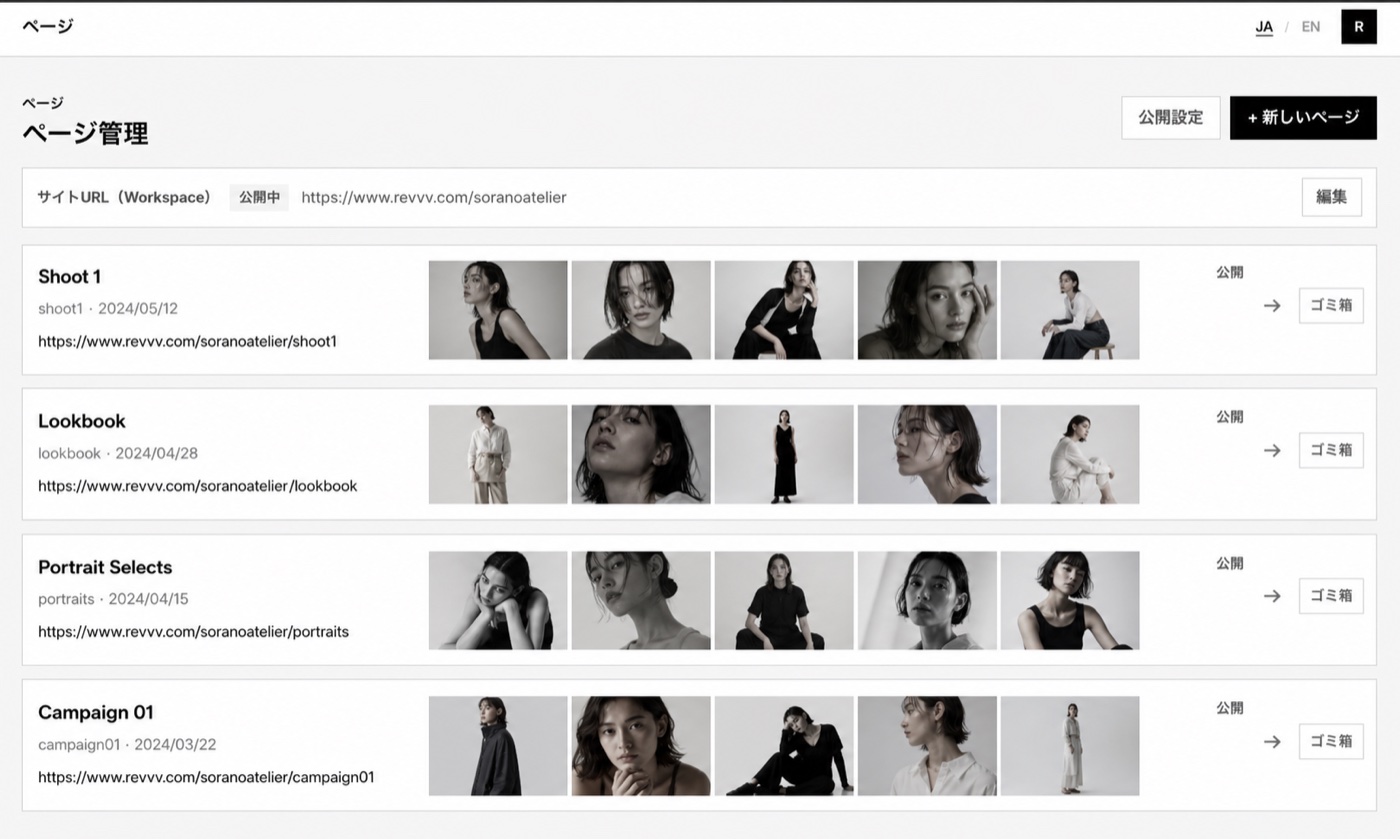
Task: Click the 公開設定 button
Action: tap(1171, 118)
